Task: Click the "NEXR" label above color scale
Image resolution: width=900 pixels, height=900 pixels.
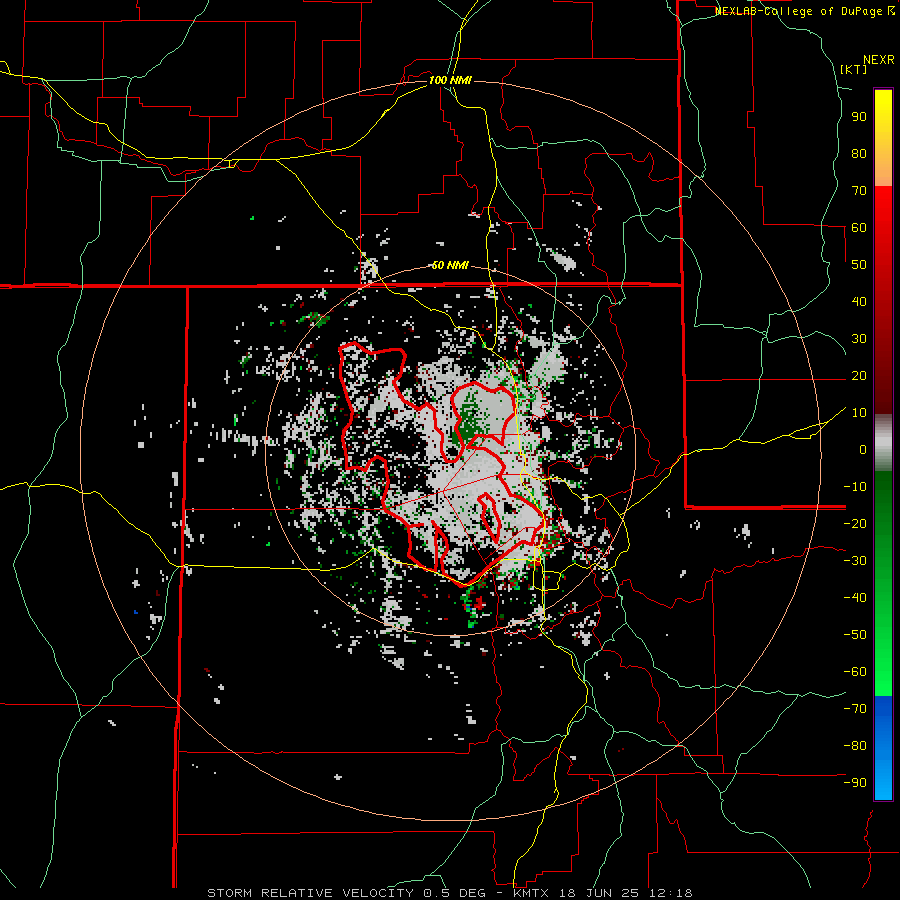Action: point(879,60)
